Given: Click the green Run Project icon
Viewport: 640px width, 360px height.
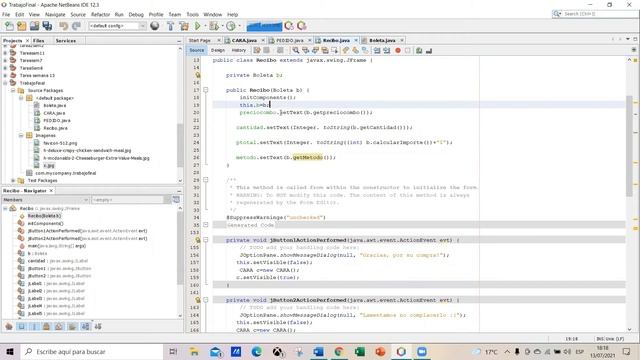Looking at the screenshot, I should point(198,26).
